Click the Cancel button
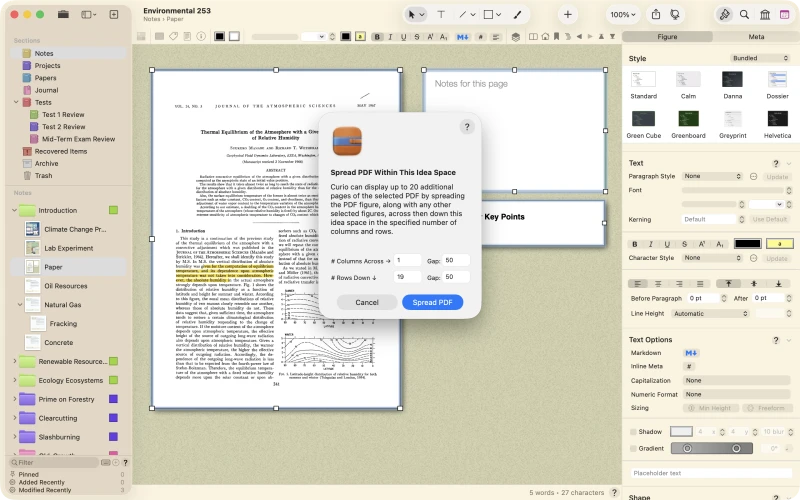800x500 pixels. click(x=367, y=302)
